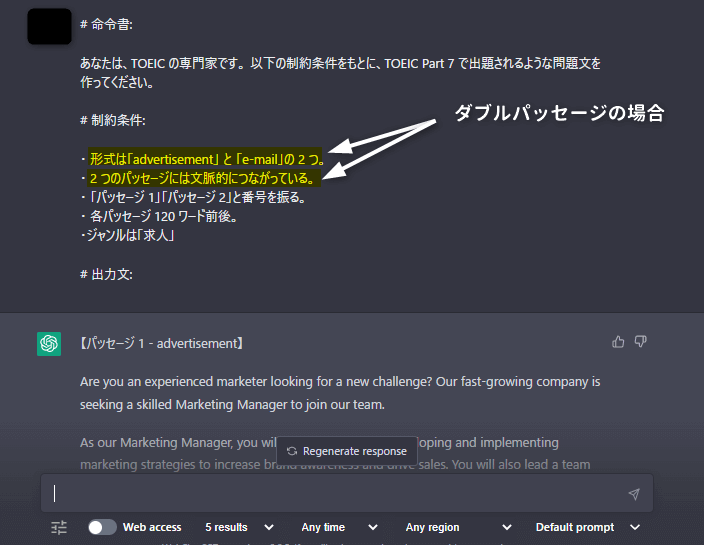Click the '# 命令書:' heading text
This screenshot has width=704, height=545.
pos(106,25)
